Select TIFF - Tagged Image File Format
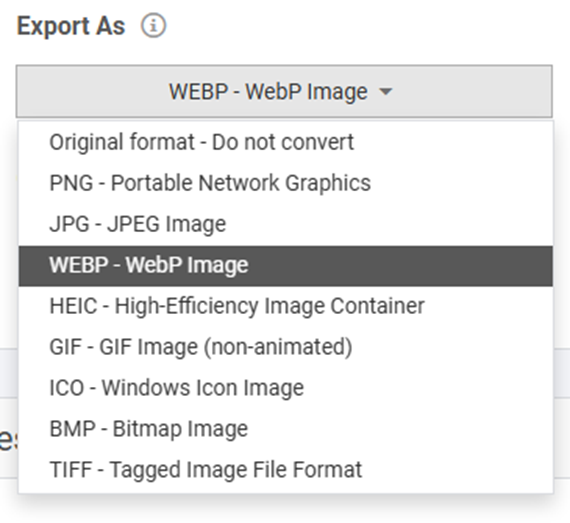Image resolution: width=570 pixels, height=523 pixels. (286, 470)
